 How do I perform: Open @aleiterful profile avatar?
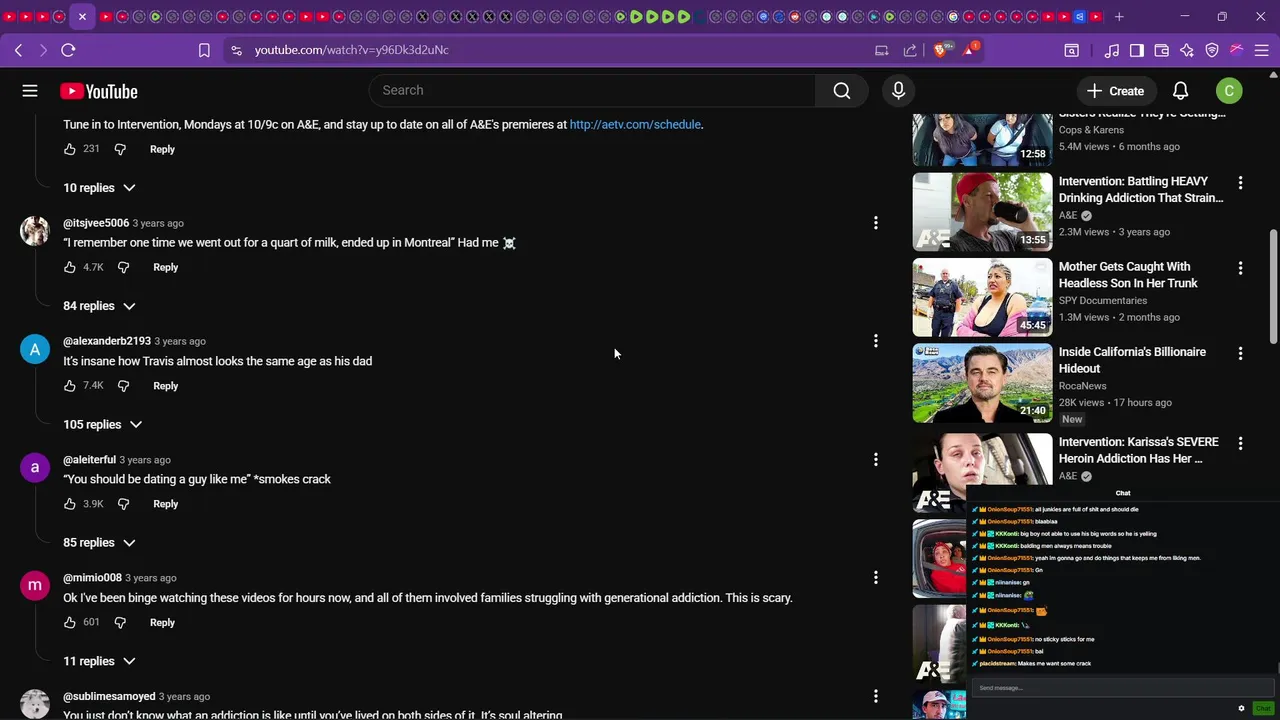[35, 467]
